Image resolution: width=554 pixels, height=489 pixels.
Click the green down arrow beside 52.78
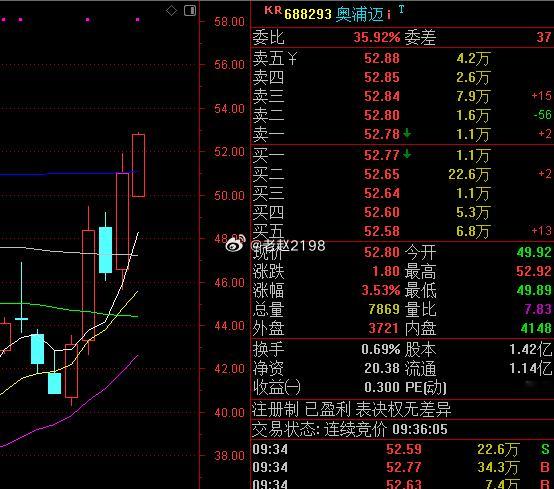tap(407, 133)
